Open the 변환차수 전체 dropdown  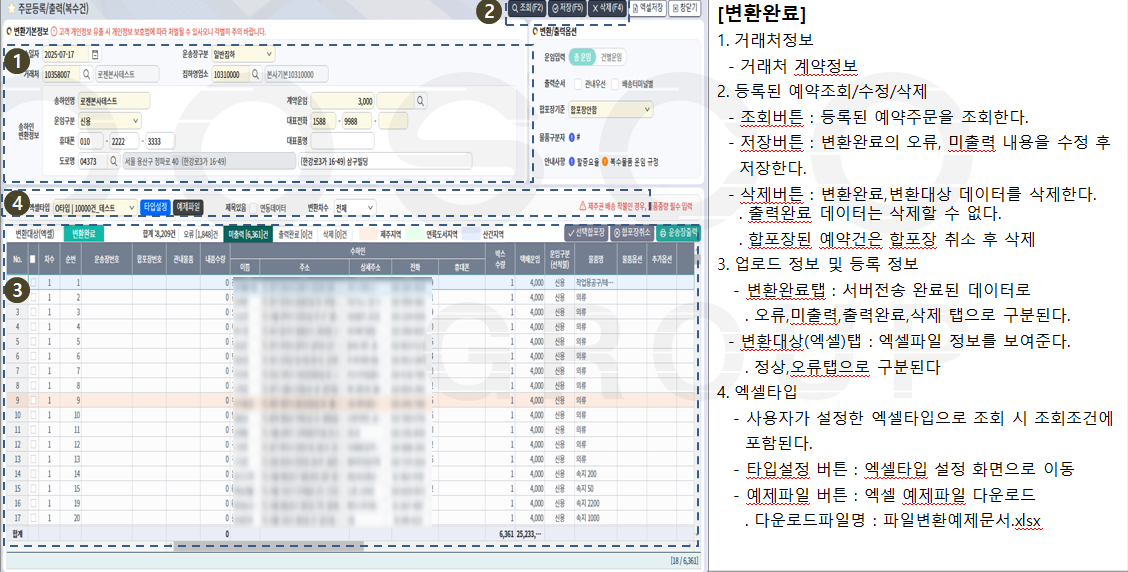pyautogui.click(x=355, y=207)
